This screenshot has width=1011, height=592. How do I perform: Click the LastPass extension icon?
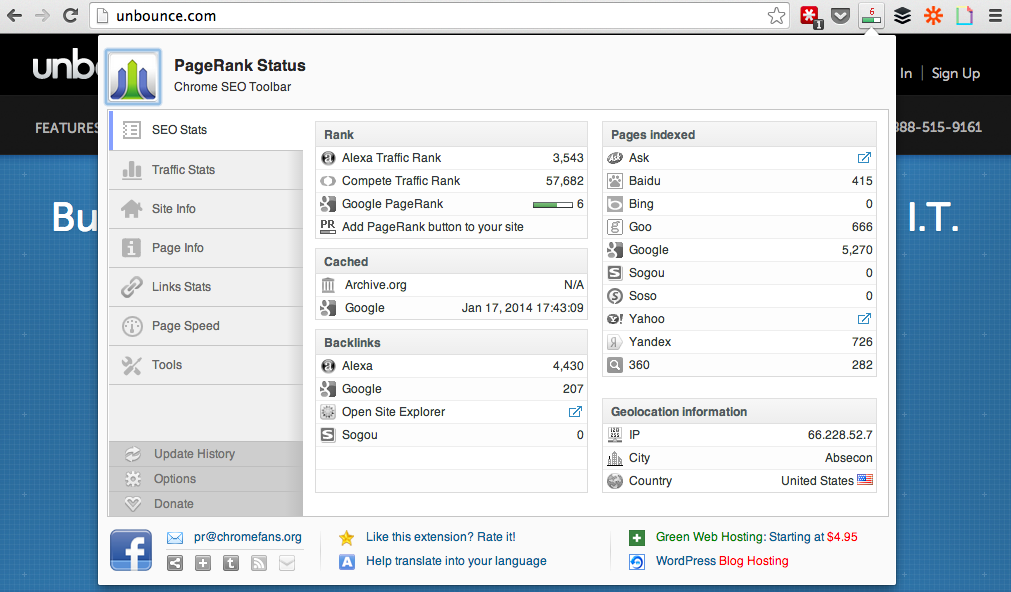click(809, 16)
